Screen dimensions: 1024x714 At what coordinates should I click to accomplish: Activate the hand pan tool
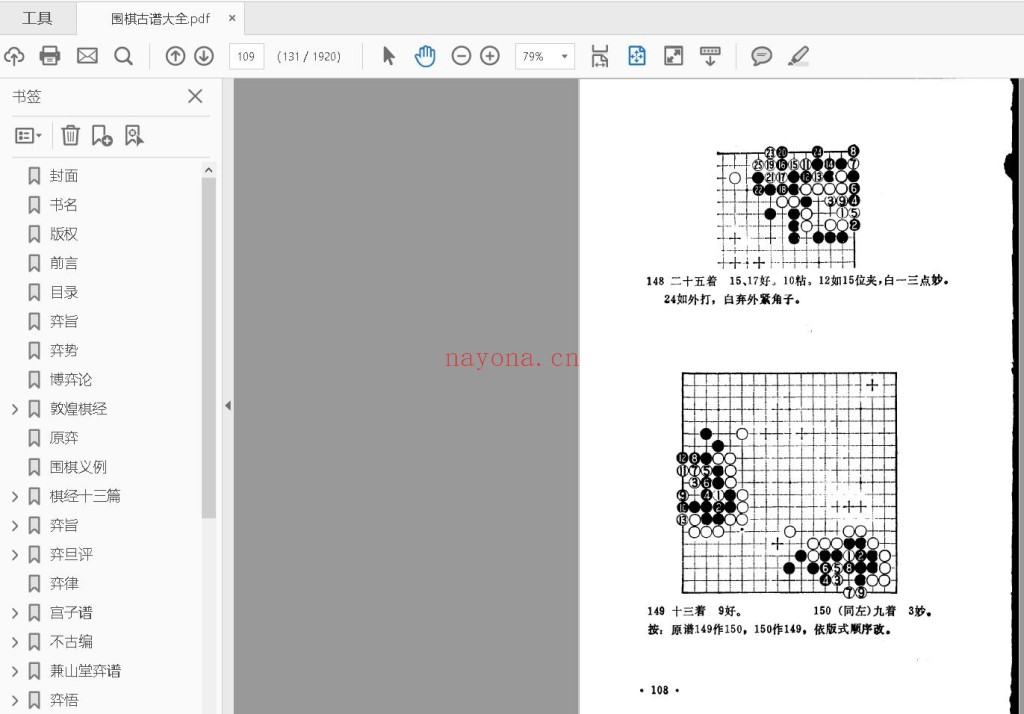(x=424, y=56)
